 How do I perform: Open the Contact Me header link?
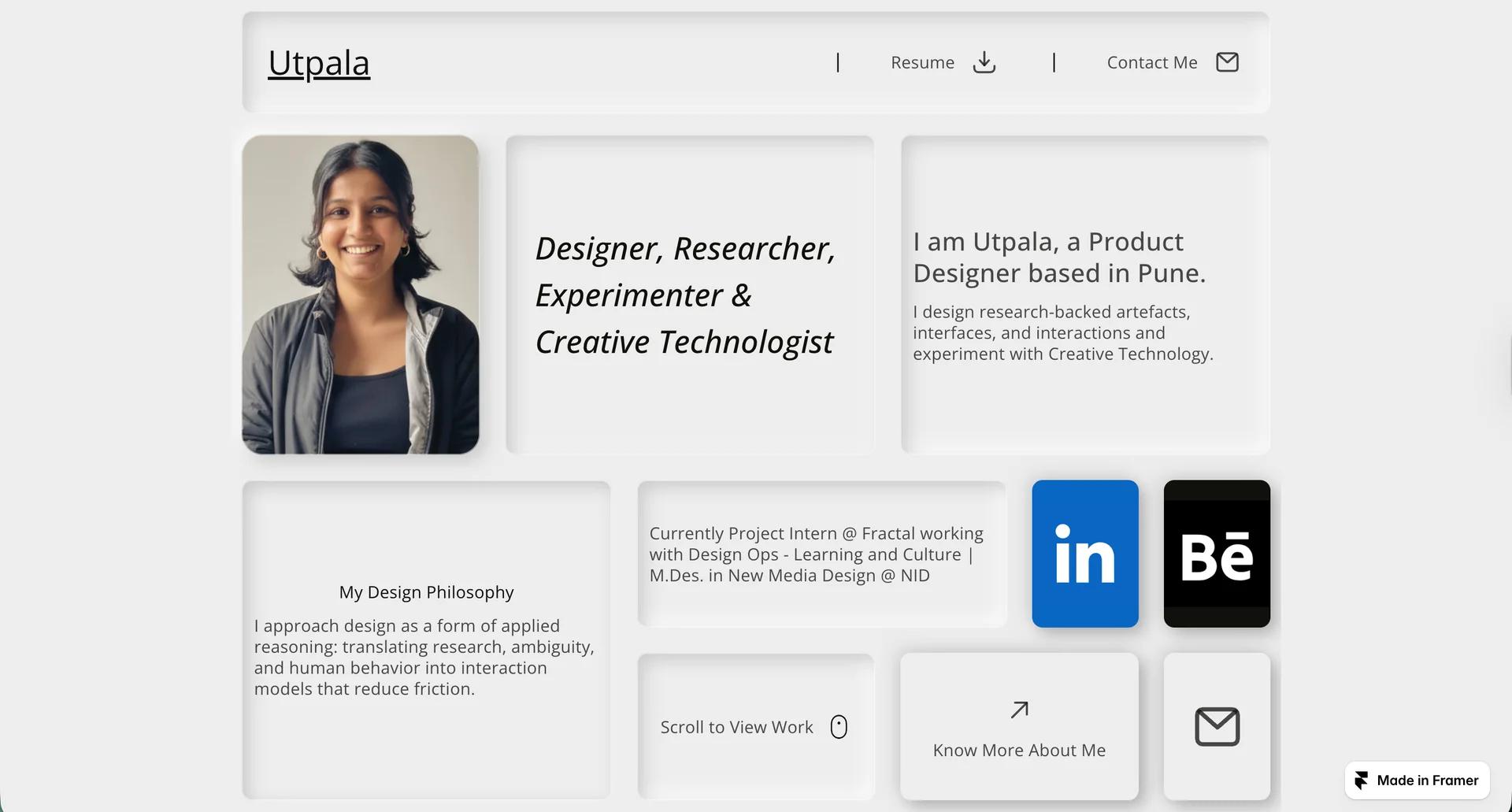1152,62
